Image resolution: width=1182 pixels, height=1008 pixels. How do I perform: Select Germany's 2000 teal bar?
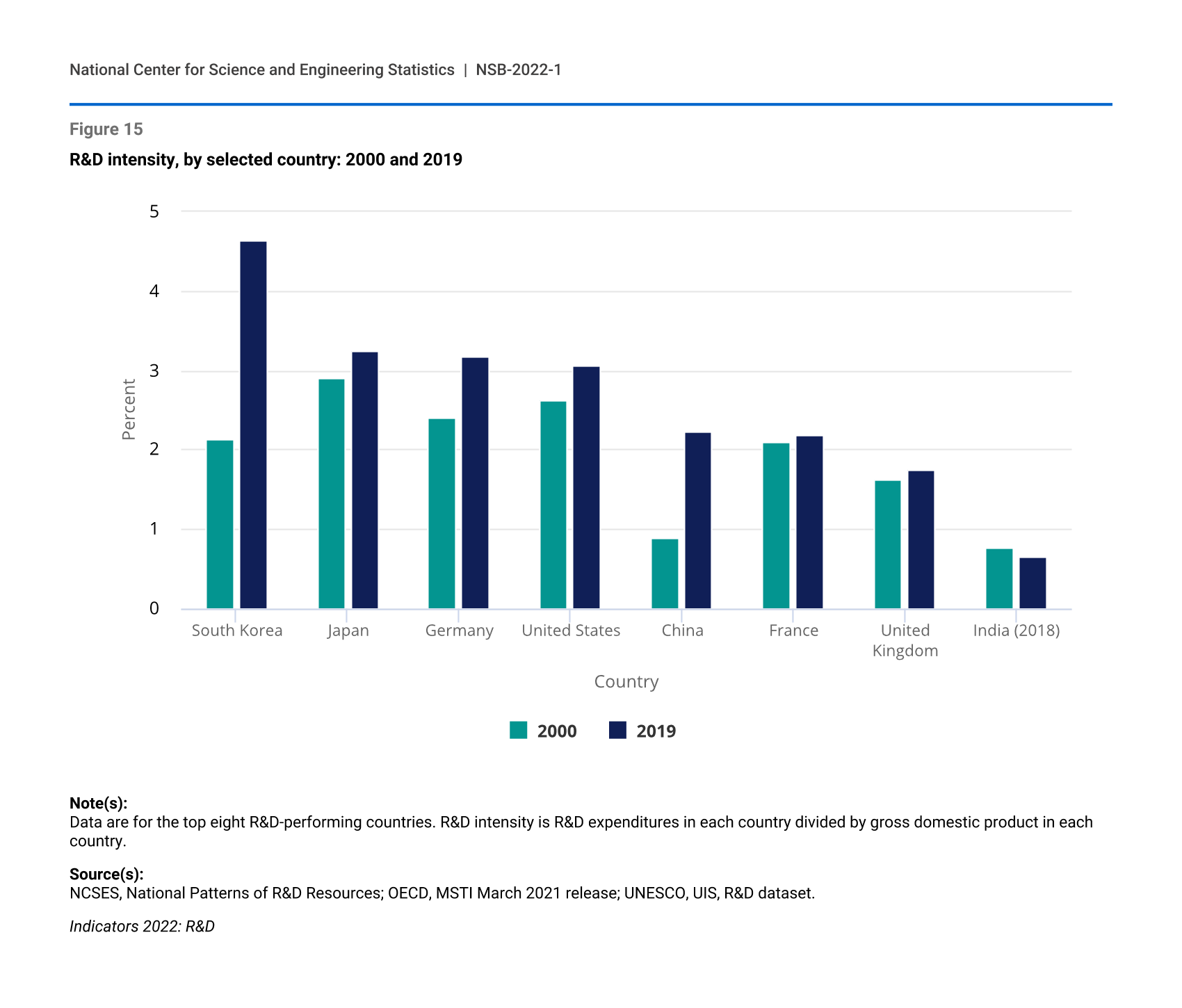[x=442, y=514]
